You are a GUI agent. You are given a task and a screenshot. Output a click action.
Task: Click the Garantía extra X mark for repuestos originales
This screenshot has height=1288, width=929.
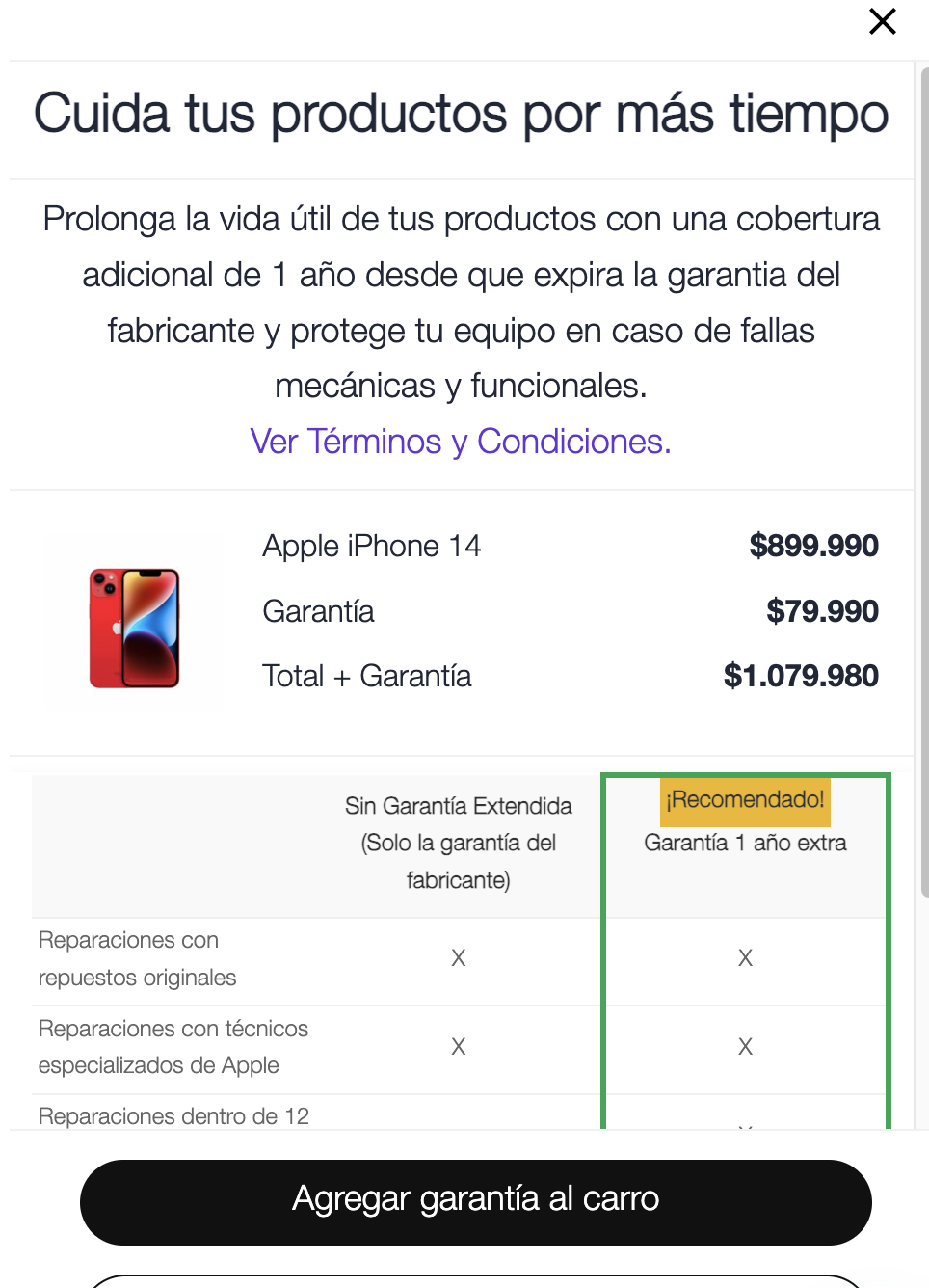[x=745, y=958]
